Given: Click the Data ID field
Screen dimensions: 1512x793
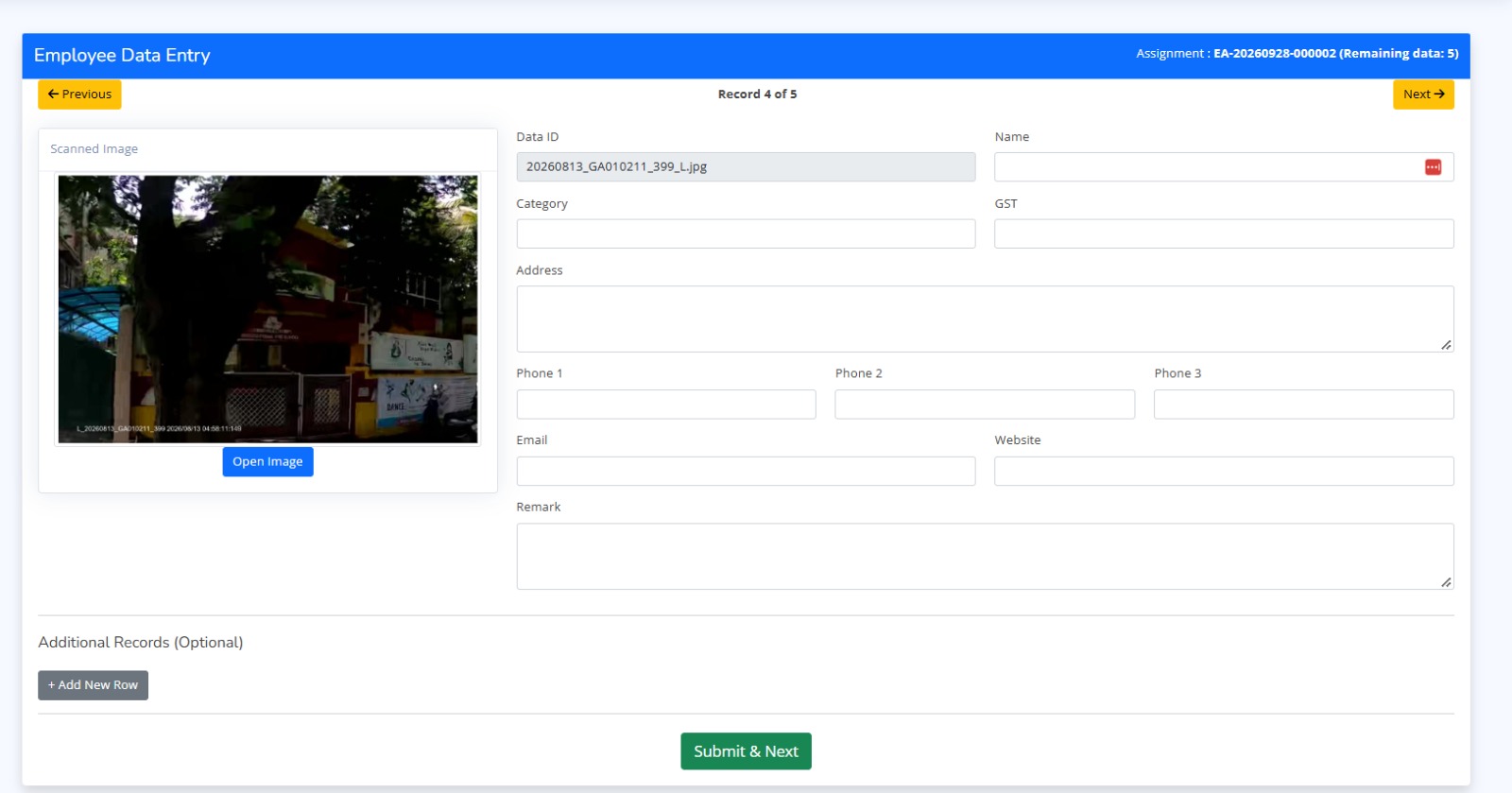Looking at the screenshot, I should click(746, 167).
